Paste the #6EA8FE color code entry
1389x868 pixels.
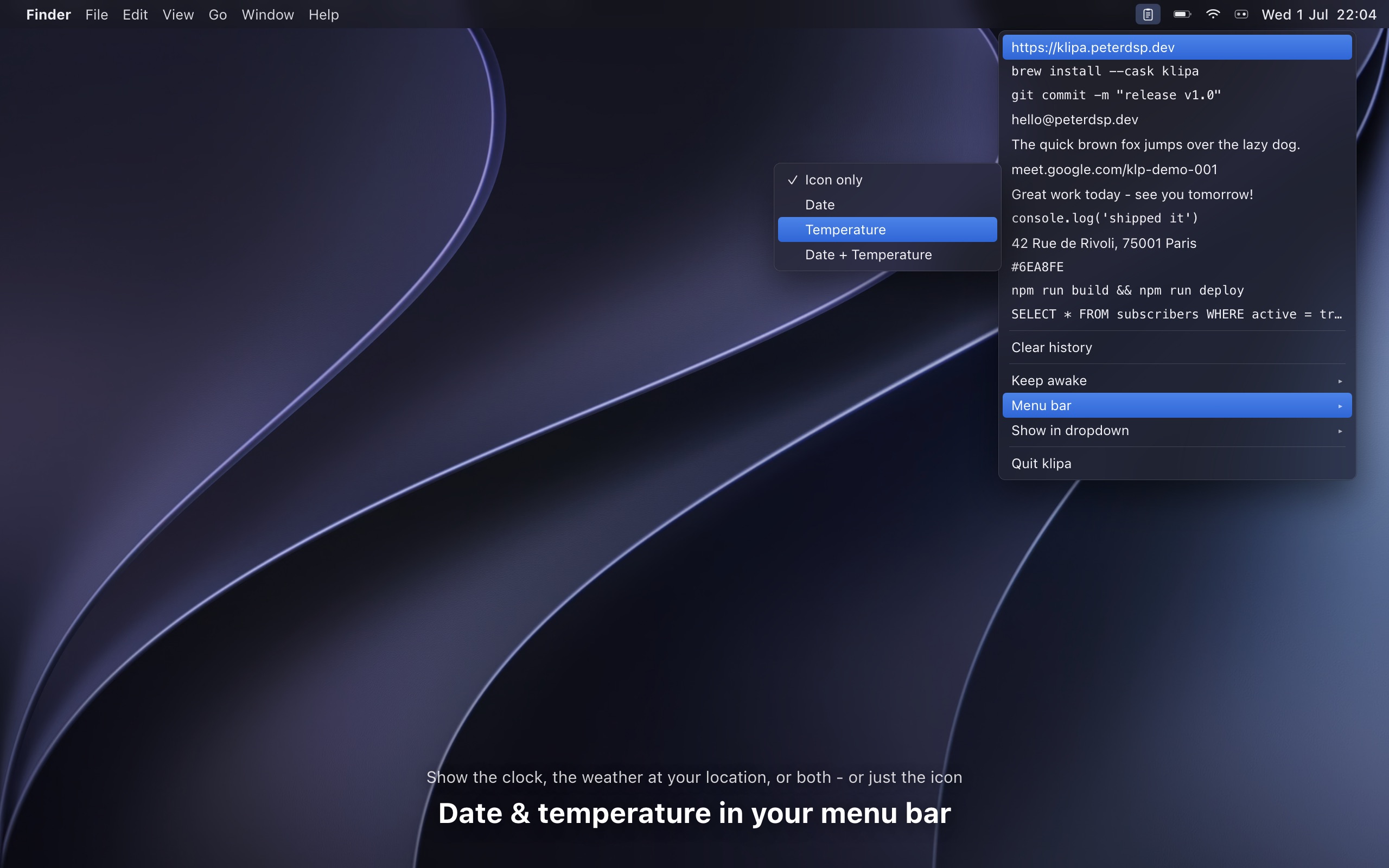click(1177, 267)
